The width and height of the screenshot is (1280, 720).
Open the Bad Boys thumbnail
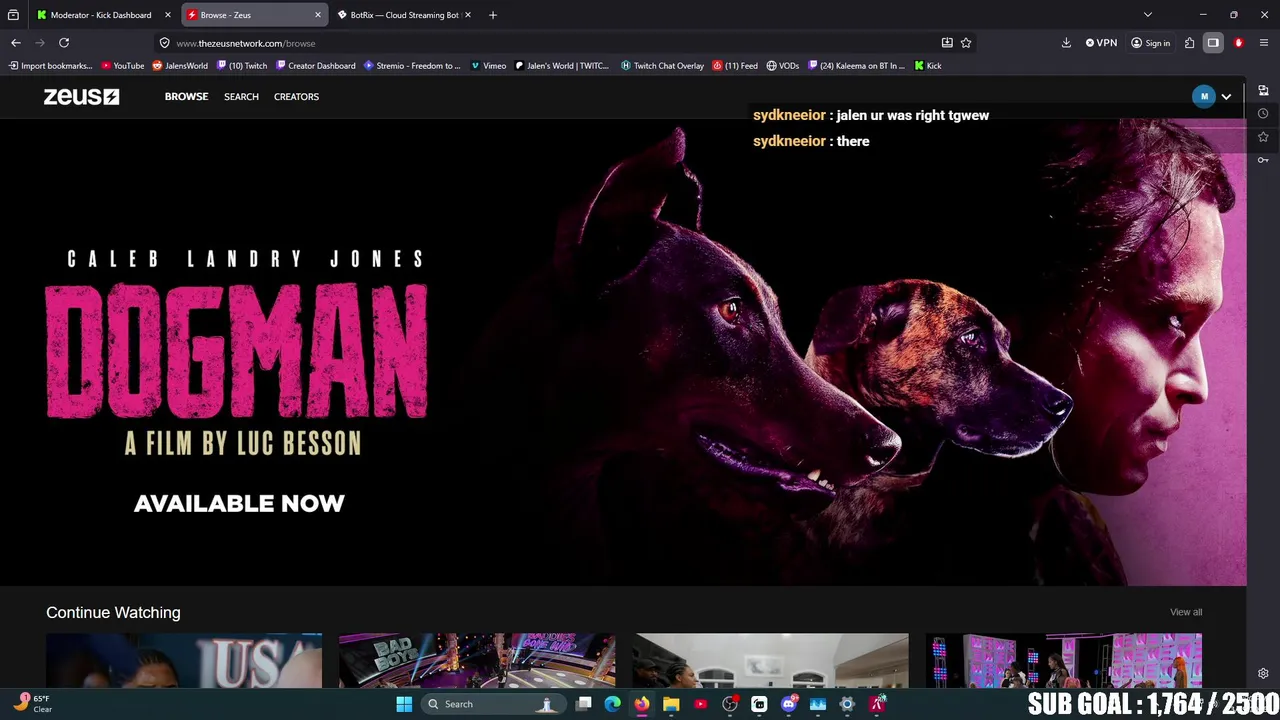(477, 660)
